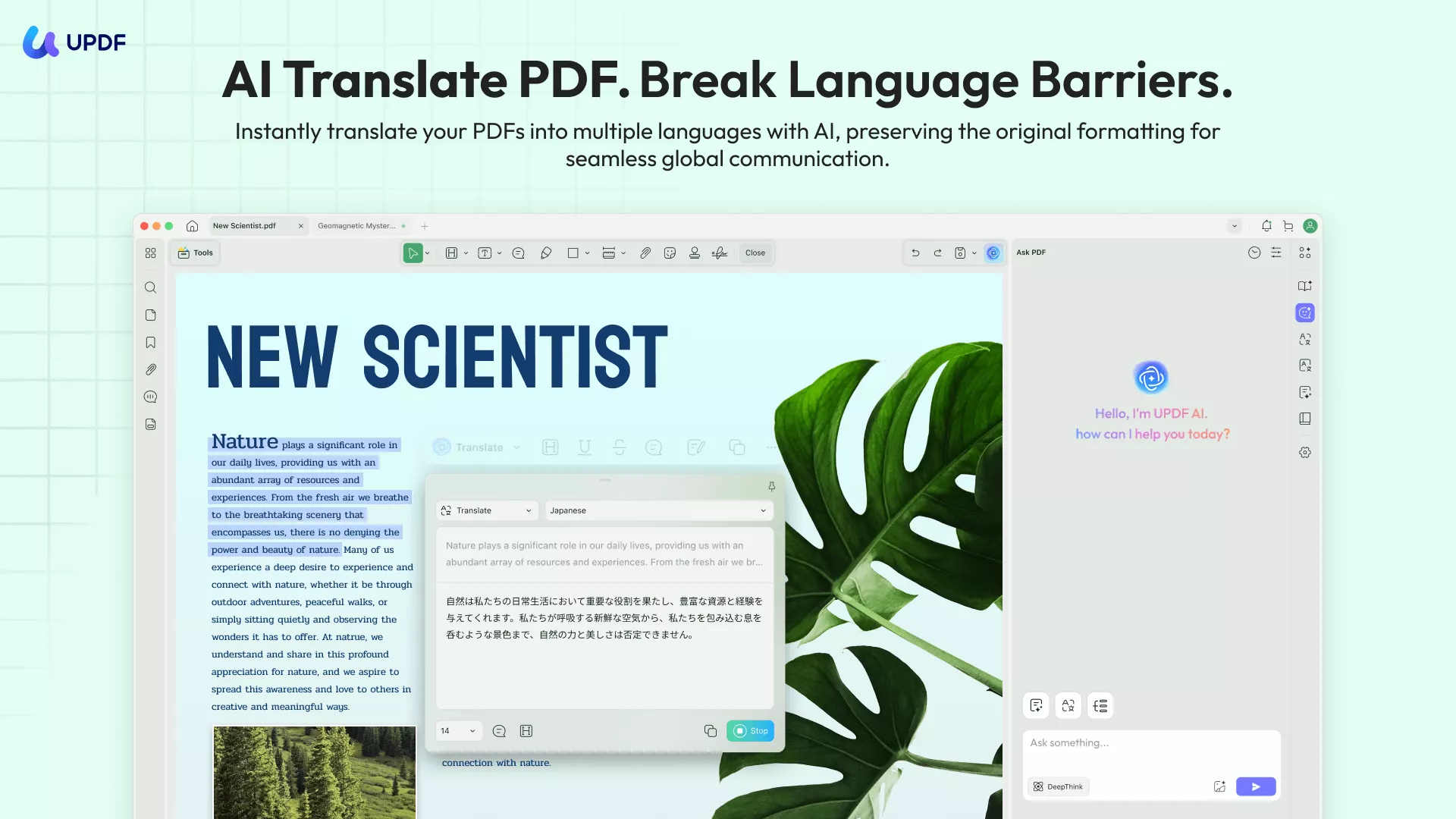Viewport: 1456px width, 819px height.
Task: Select the Highlighter tool in the toolbar
Action: click(546, 253)
